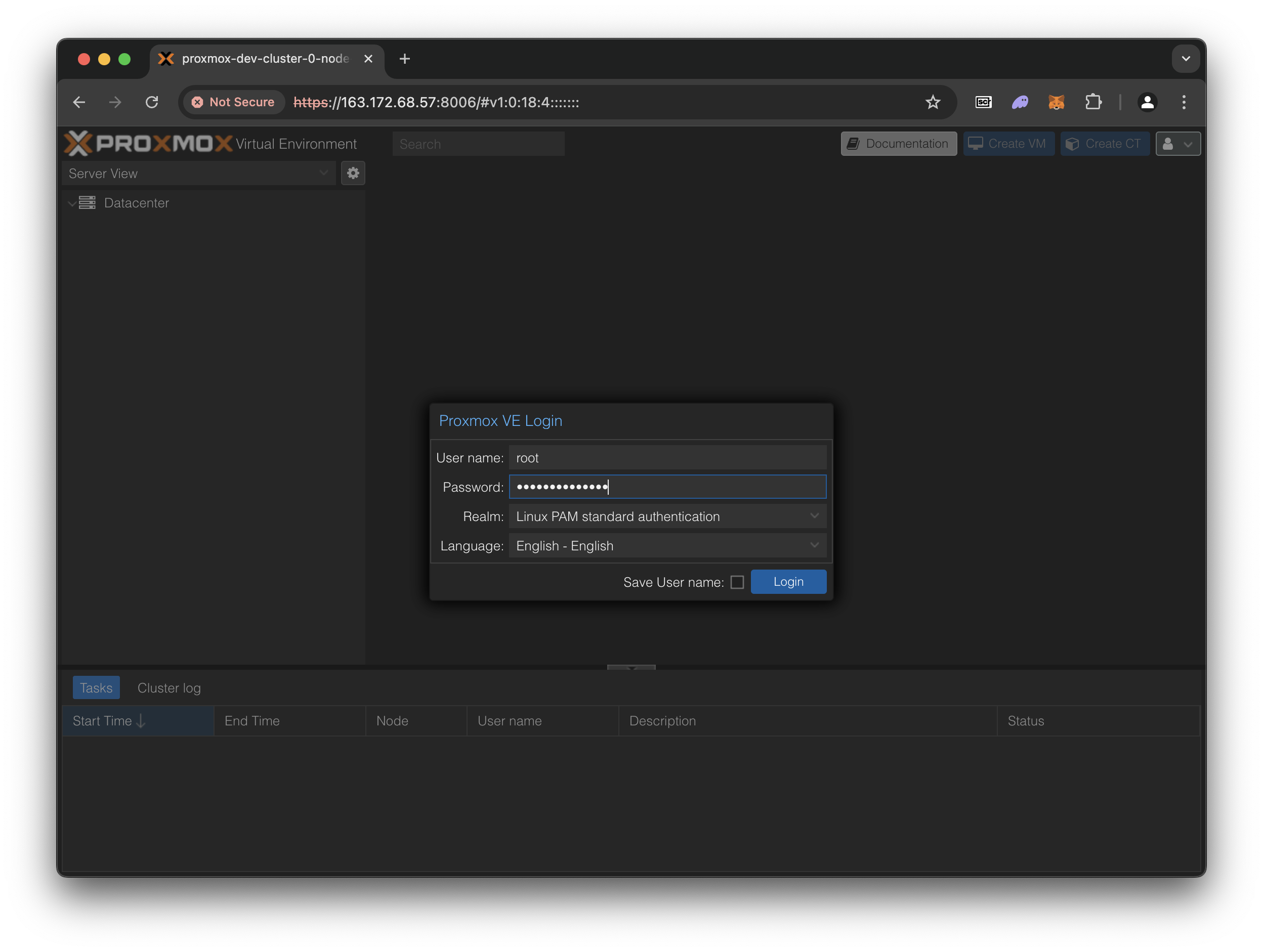Screen dimensions: 1263x952
Task: Open the browser extensions puzzle icon
Action: click(1093, 102)
